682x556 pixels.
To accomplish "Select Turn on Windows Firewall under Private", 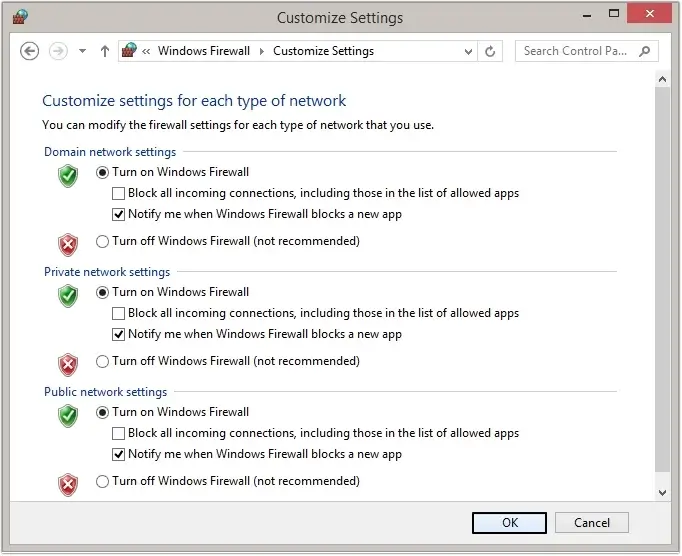I will (x=103, y=292).
